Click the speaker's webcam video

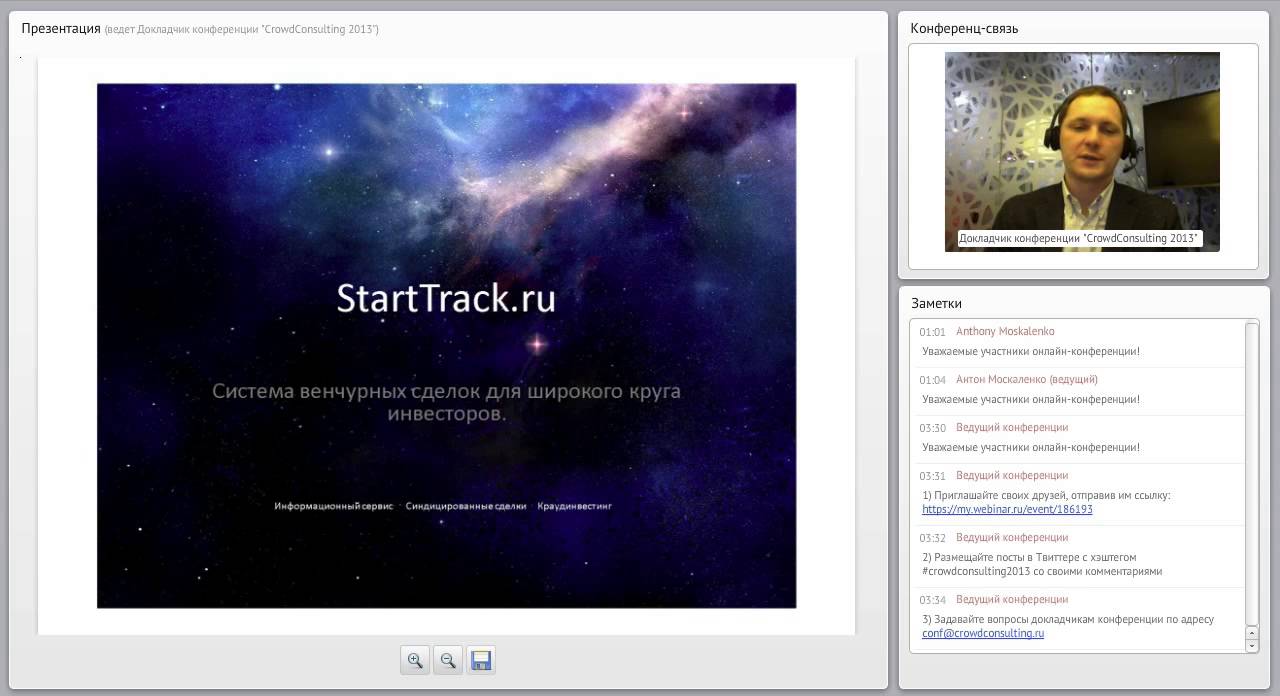1082,151
